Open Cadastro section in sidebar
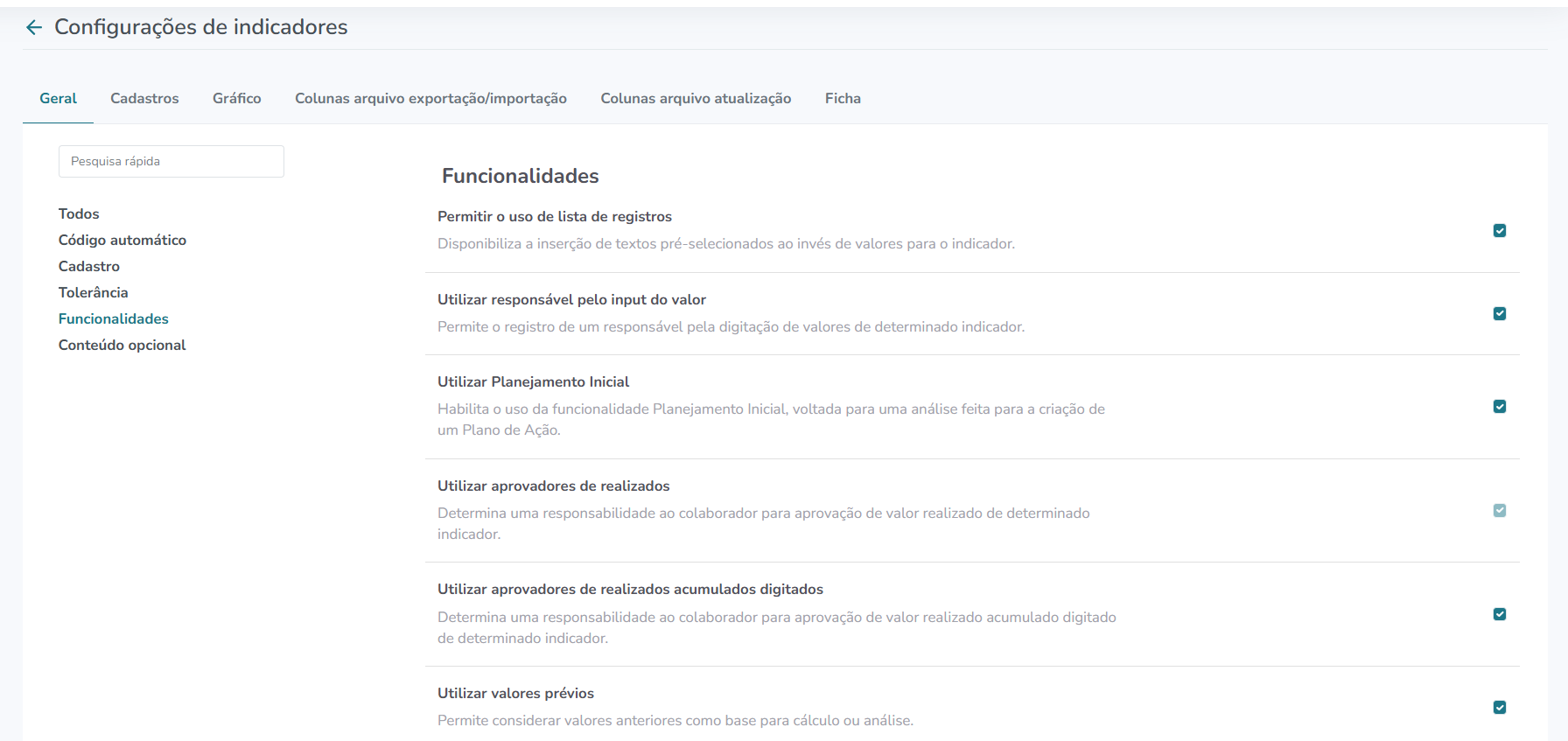Image resolution: width=1568 pixels, height=741 pixels. (x=89, y=267)
